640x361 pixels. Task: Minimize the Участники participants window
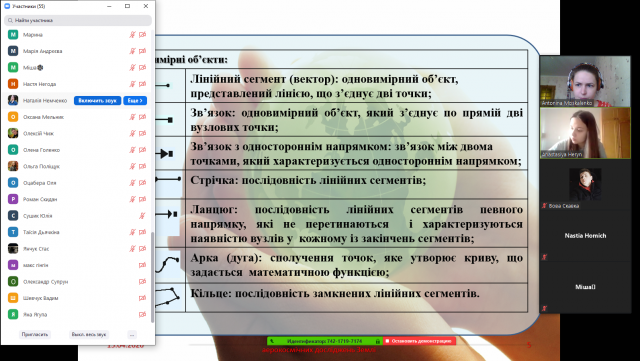point(109,6)
